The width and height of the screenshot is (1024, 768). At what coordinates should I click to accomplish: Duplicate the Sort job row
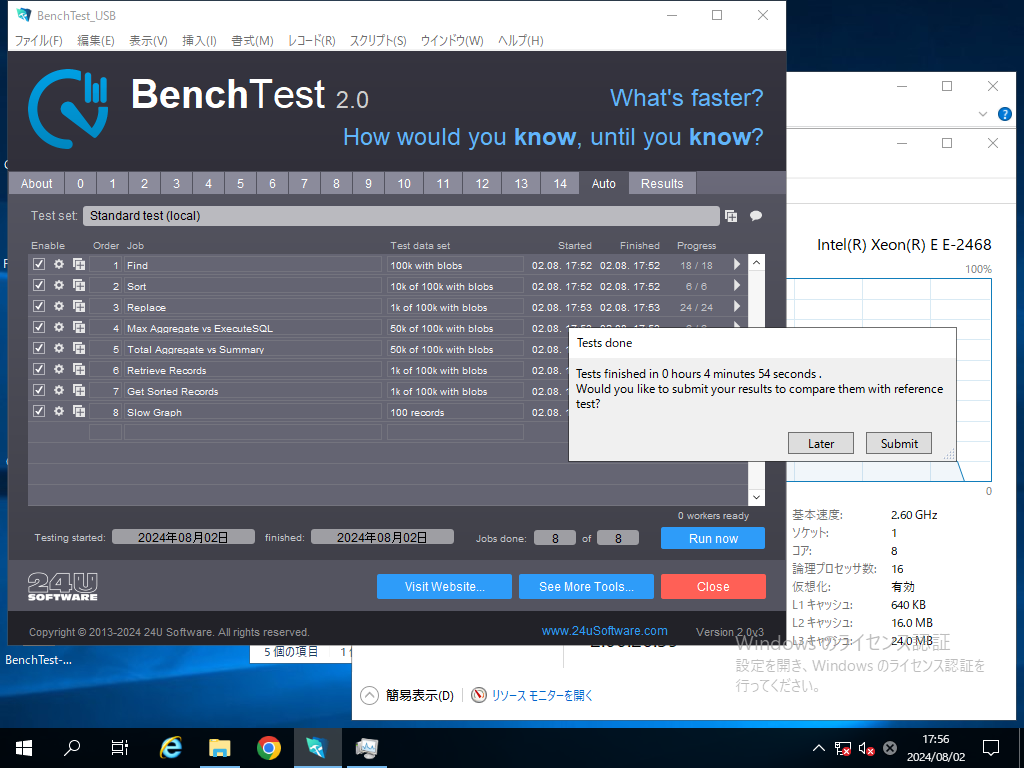[x=79, y=285]
